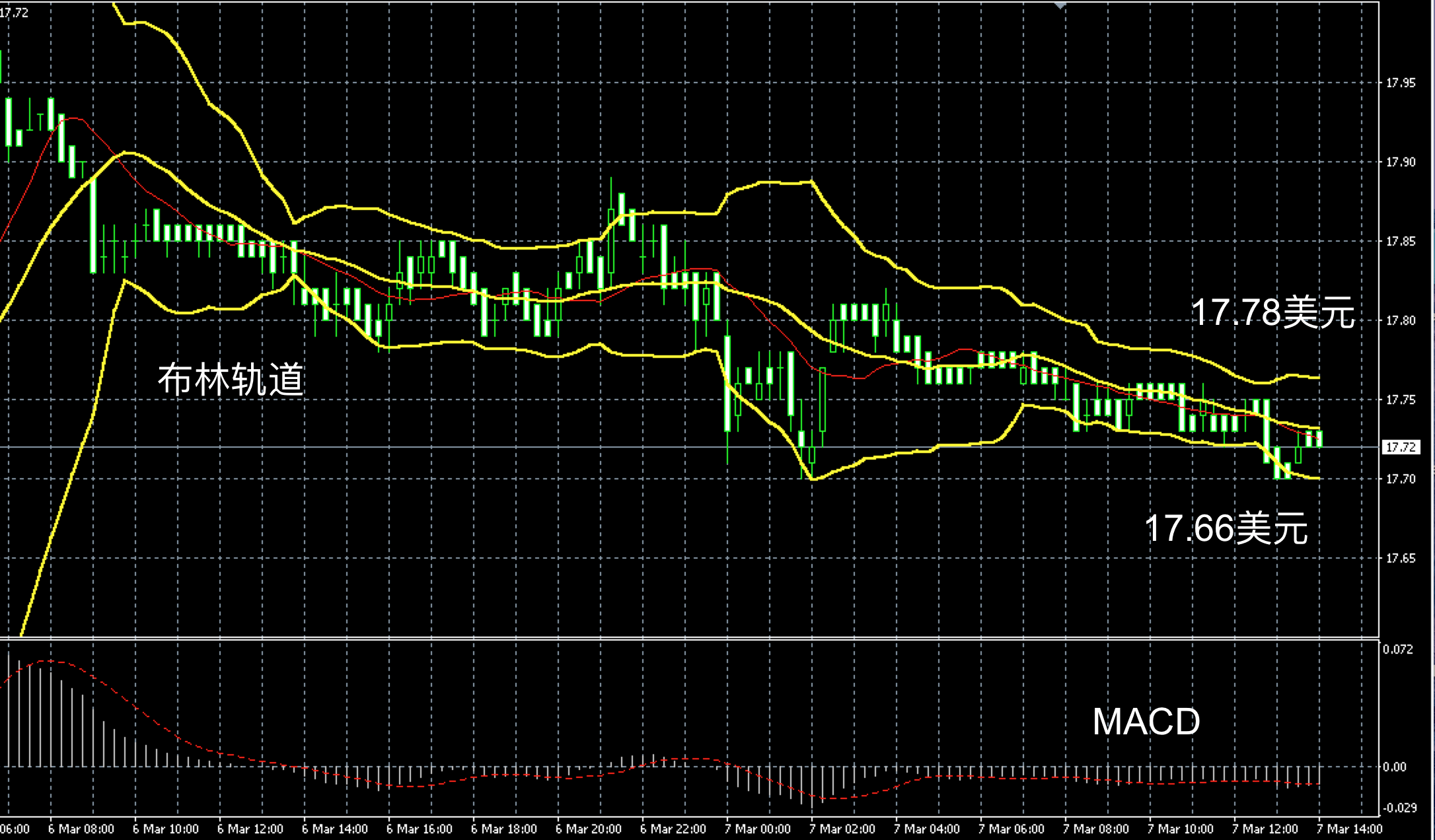The height and width of the screenshot is (840, 1435).
Task: Click the 6 Mar 20:00 time label
Action: pos(588,829)
